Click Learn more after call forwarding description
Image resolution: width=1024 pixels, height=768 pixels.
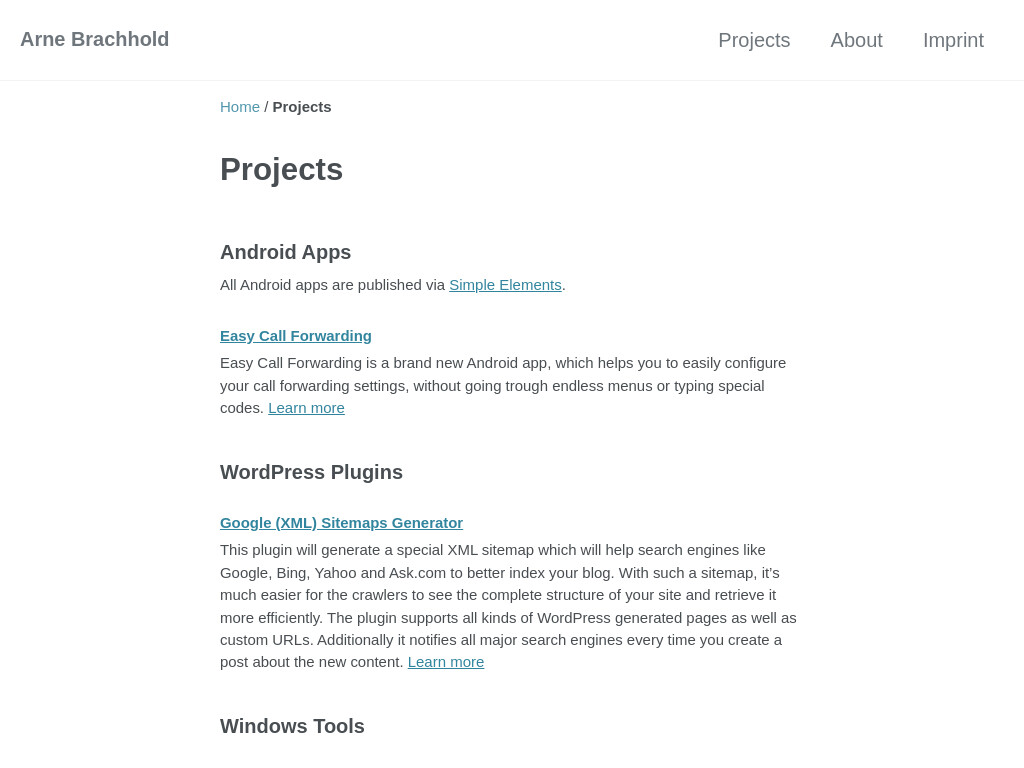pos(306,408)
